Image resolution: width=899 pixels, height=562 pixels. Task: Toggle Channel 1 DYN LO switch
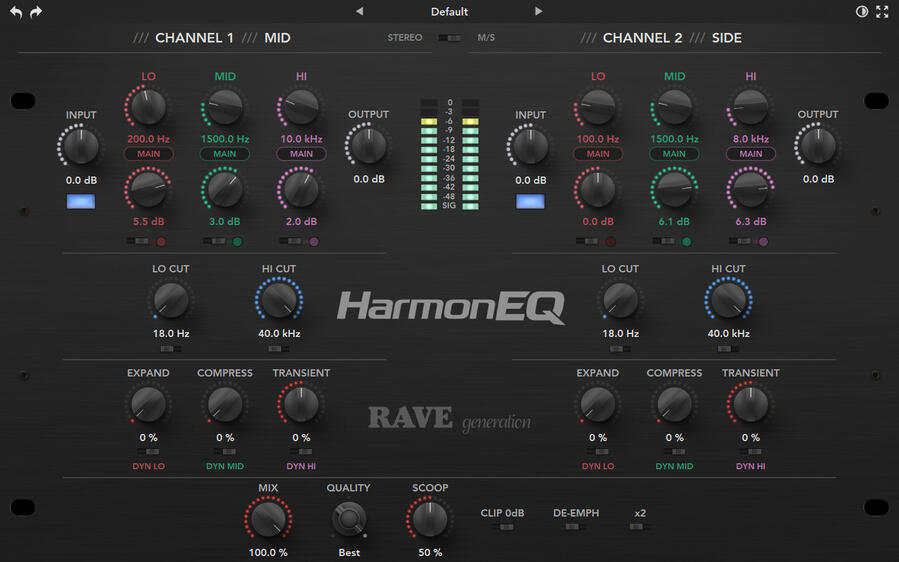coord(148,452)
